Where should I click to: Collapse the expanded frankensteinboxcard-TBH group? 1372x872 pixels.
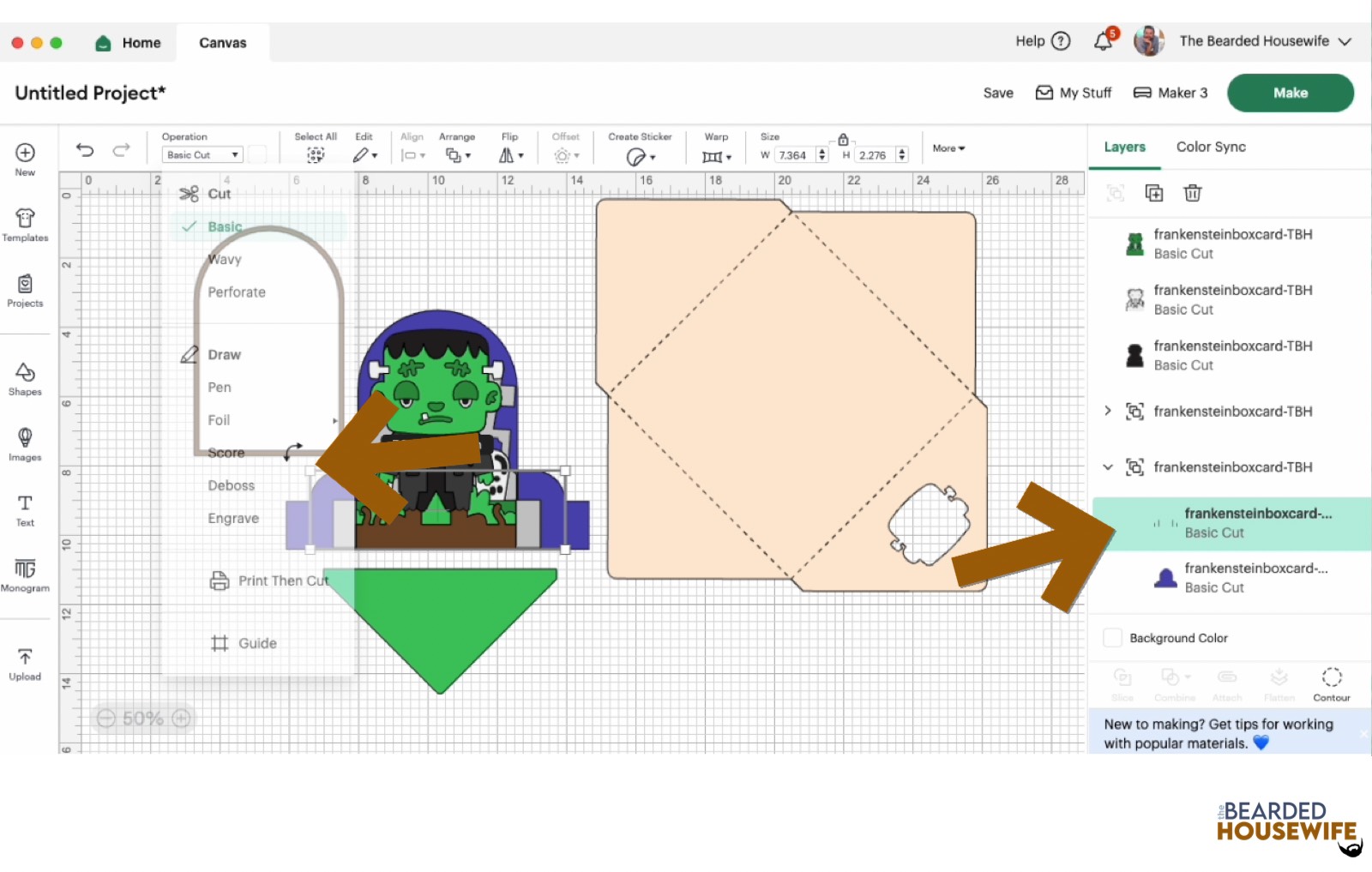click(1108, 467)
